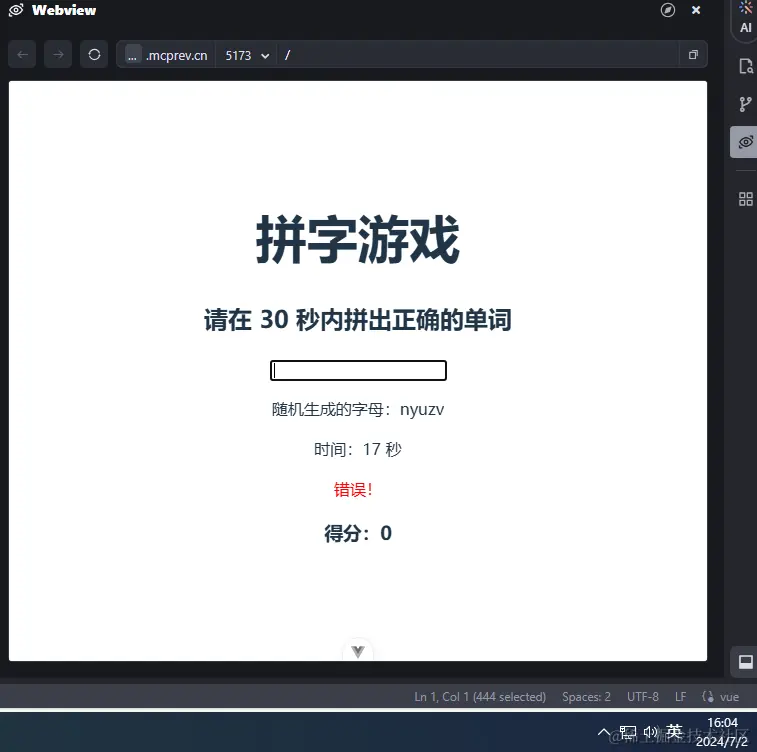
Task: Open the volume tray icon
Action: (x=650, y=732)
